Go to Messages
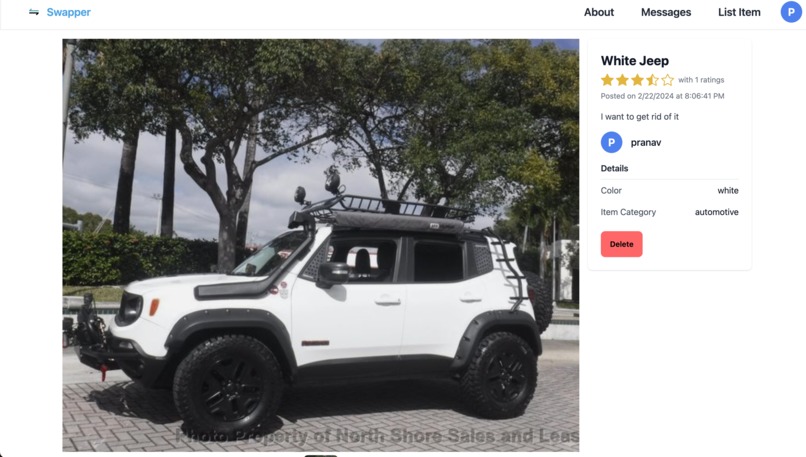 pyautogui.click(x=666, y=12)
